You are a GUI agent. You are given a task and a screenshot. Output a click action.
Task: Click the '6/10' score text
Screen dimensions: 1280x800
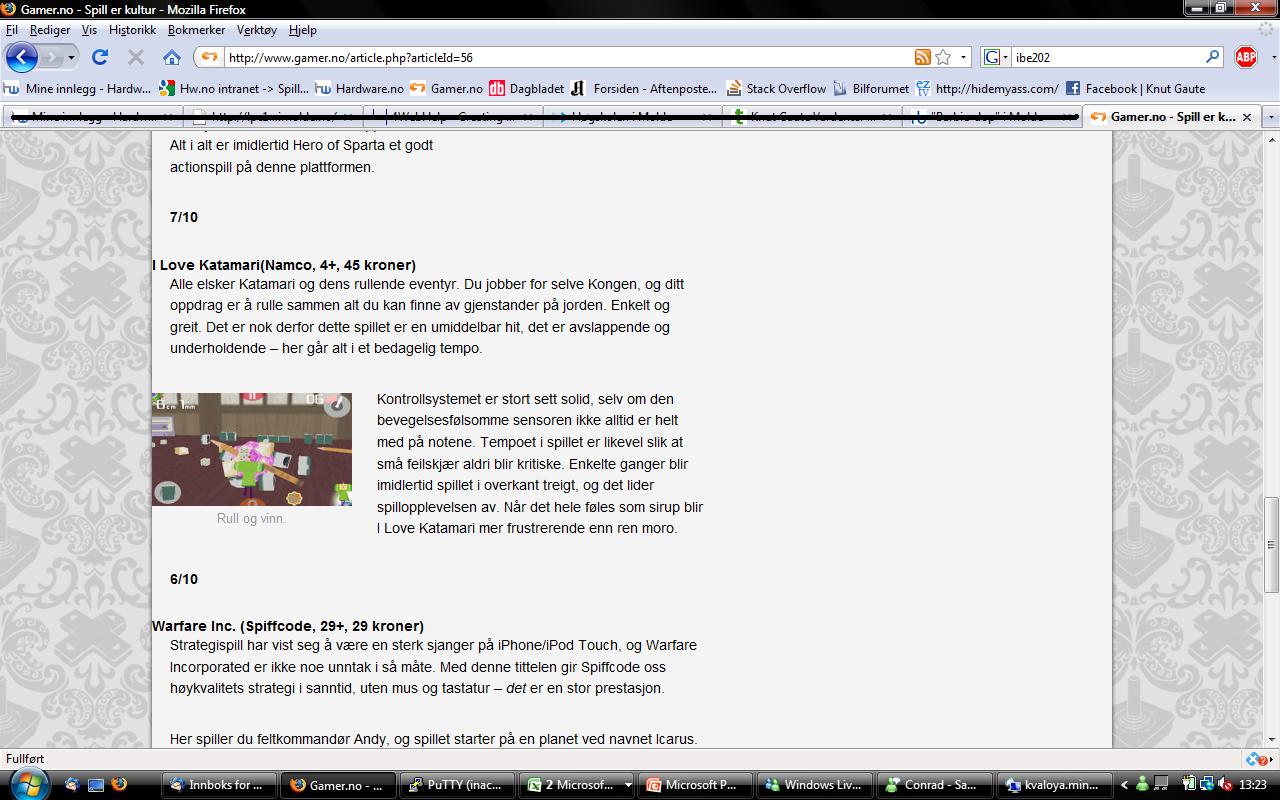(184, 579)
